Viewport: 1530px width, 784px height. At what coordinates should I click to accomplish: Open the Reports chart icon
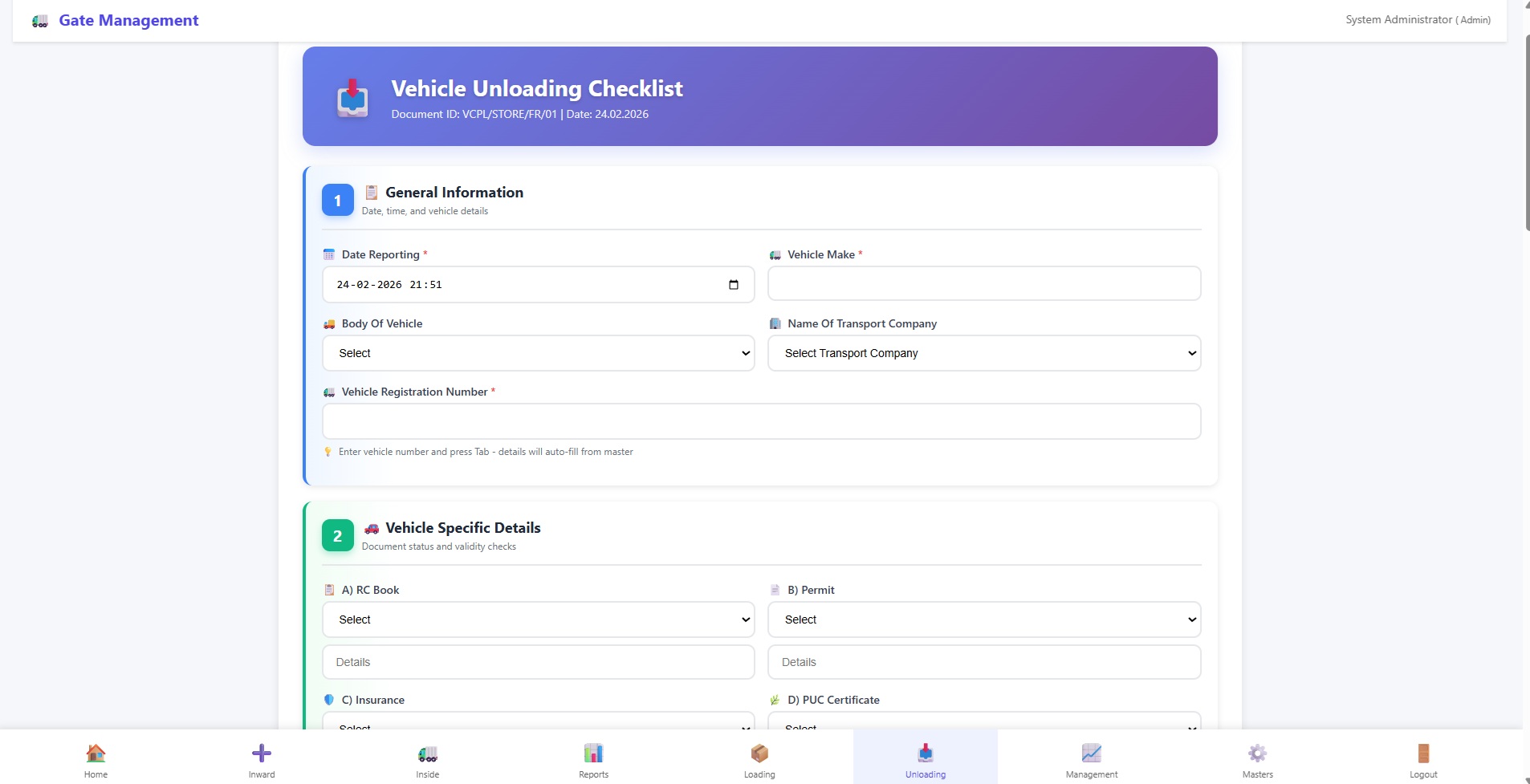593,754
